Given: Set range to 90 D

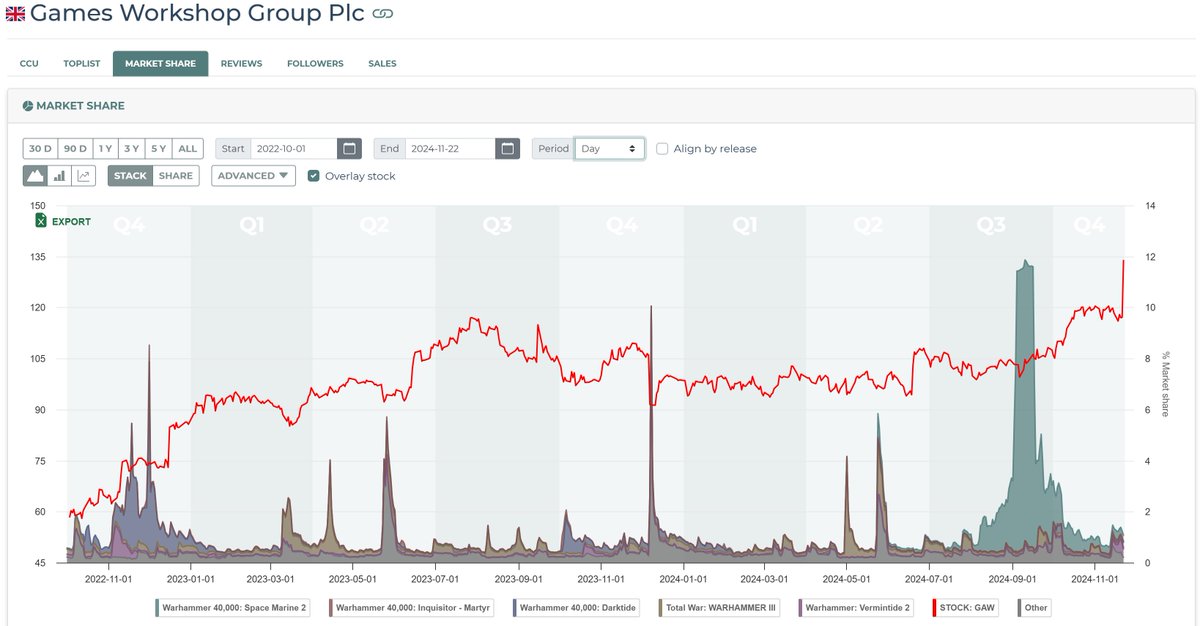Looking at the screenshot, I should 75,148.
